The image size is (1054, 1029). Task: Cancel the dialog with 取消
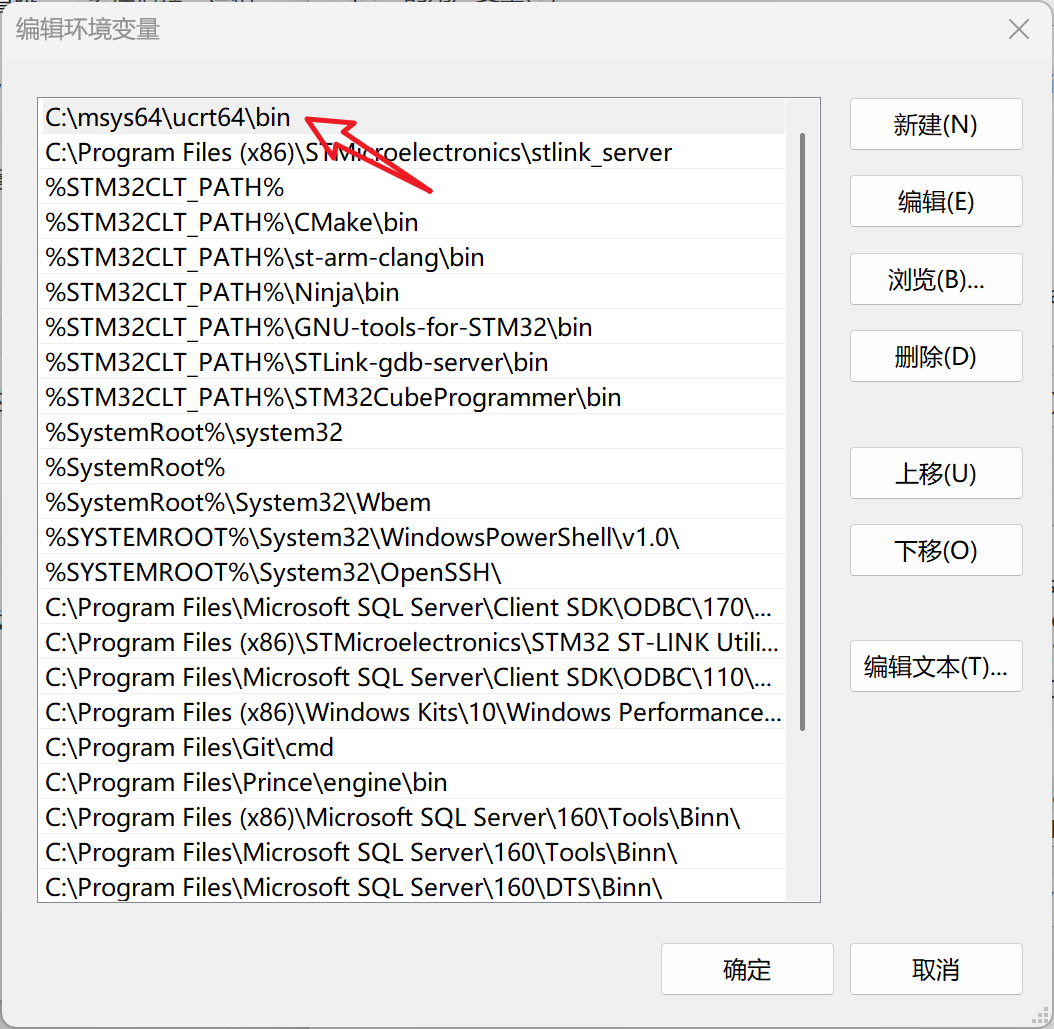point(936,969)
